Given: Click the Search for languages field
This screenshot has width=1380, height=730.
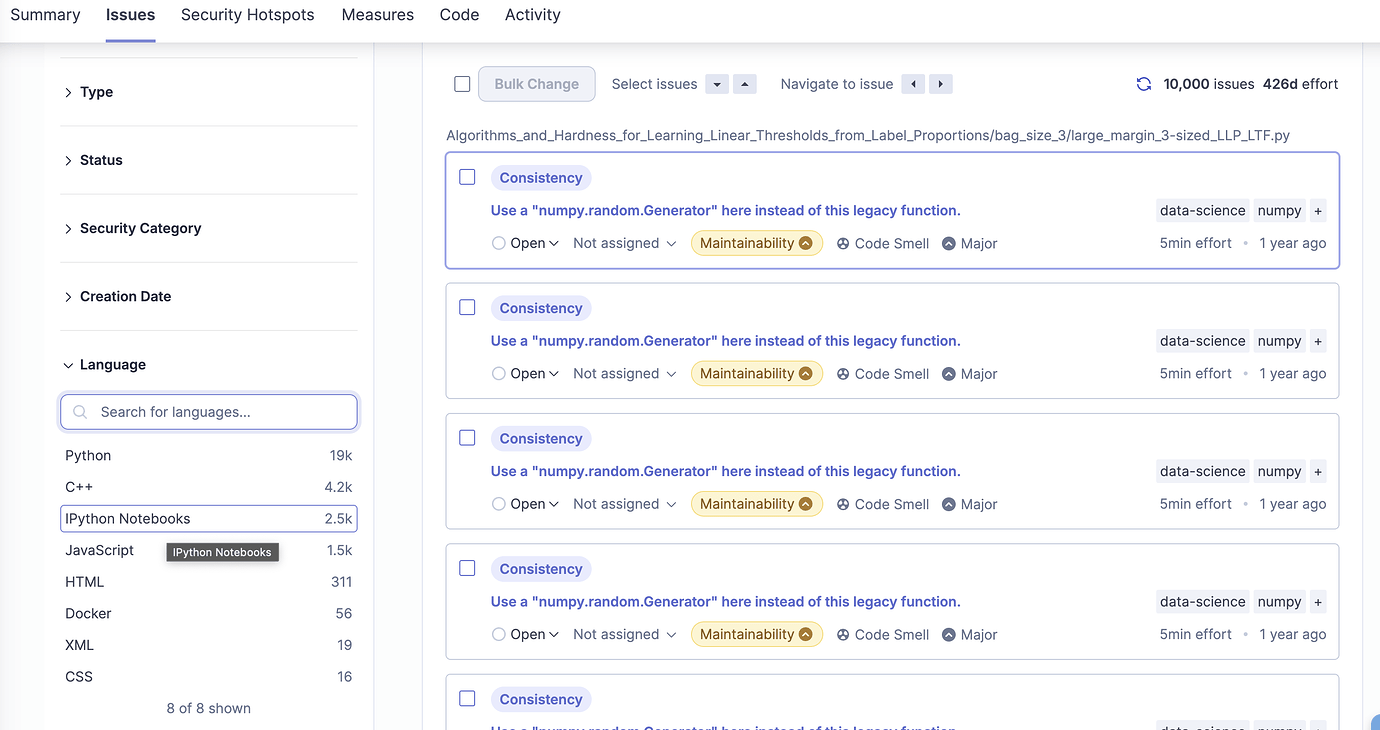Looking at the screenshot, I should tap(209, 412).
